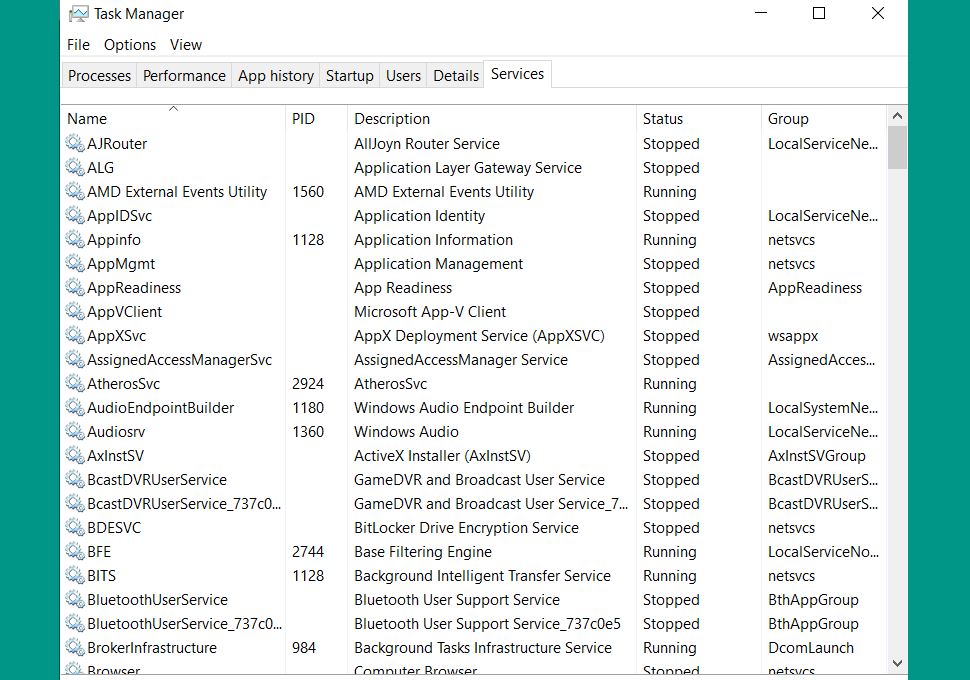This screenshot has width=970, height=680.
Task: Click the Bluetooth User Support Service_737c0e5 description
Action: click(x=487, y=624)
